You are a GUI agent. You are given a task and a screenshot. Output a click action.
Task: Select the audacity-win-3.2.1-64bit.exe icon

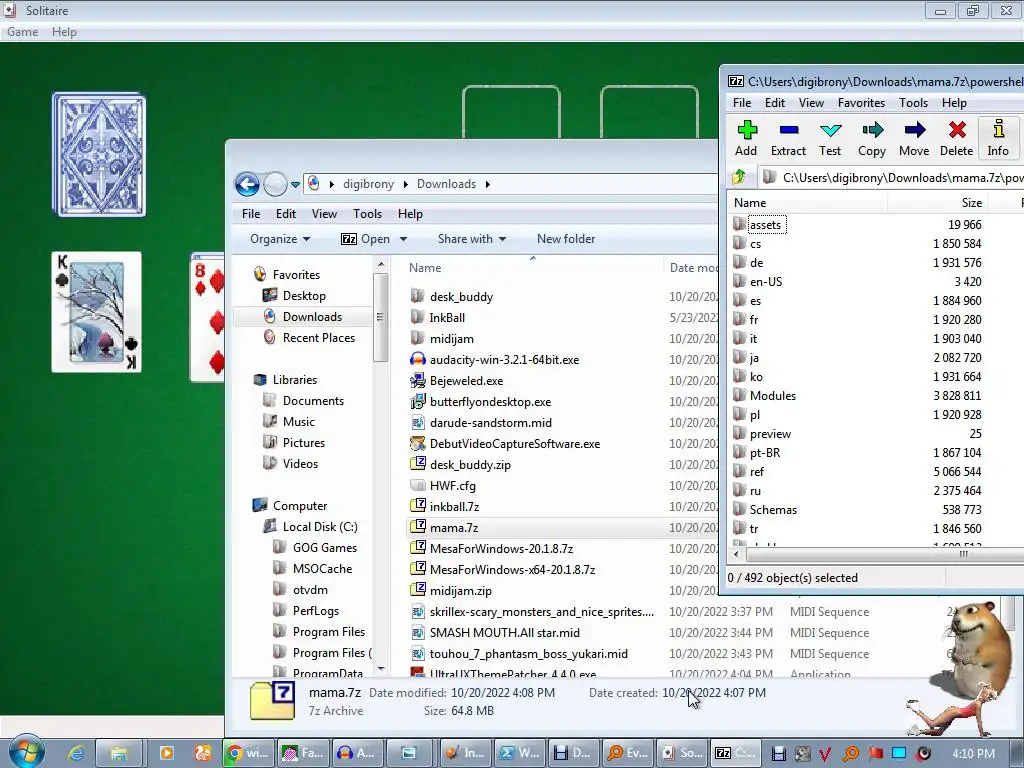tap(417, 359)
